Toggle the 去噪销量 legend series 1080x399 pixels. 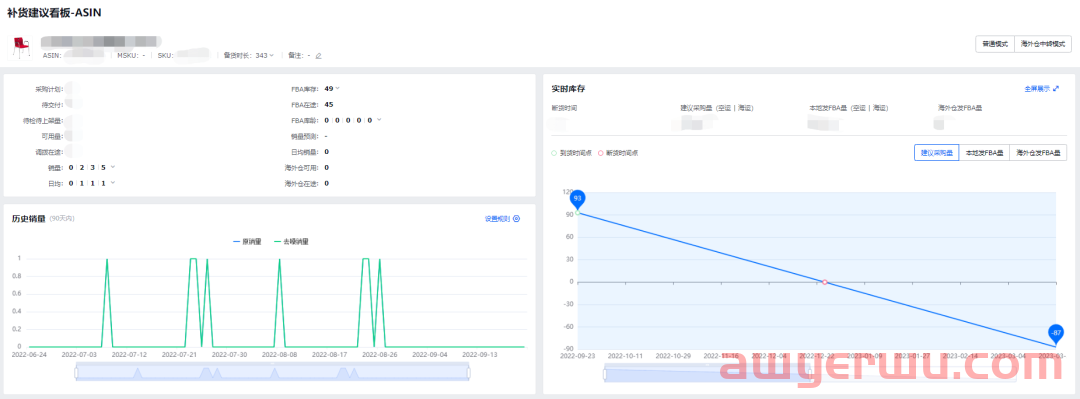click(x=291, y=242)
